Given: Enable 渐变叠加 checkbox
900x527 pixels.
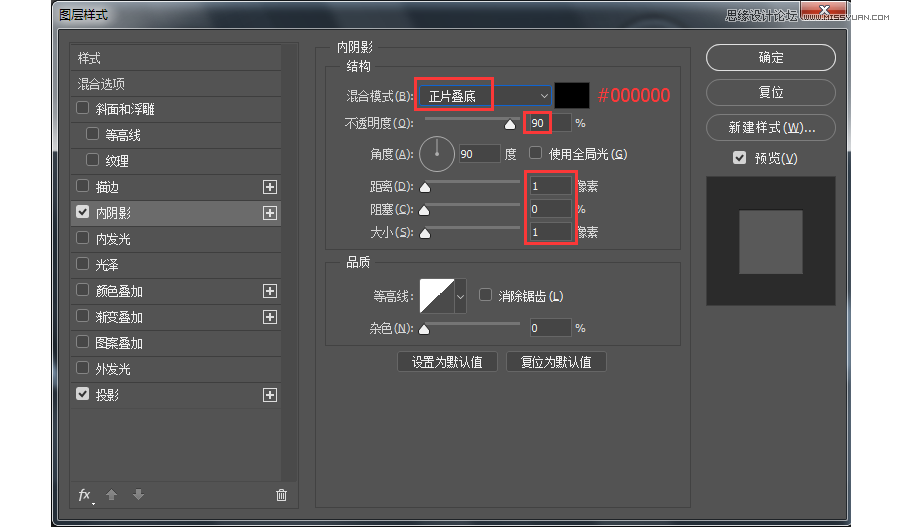Looking at the screenshot, I should pyautogui.click(x=83, y=316).
